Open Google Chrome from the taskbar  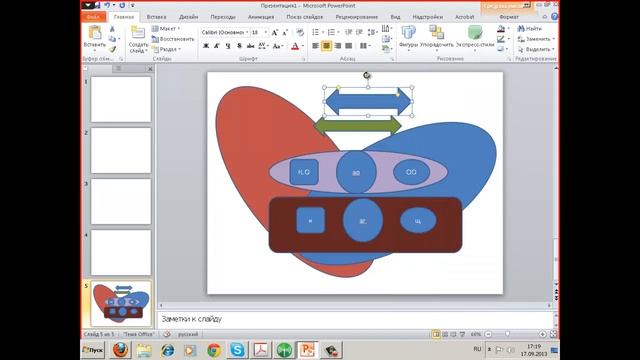click(x=214, y=350)
